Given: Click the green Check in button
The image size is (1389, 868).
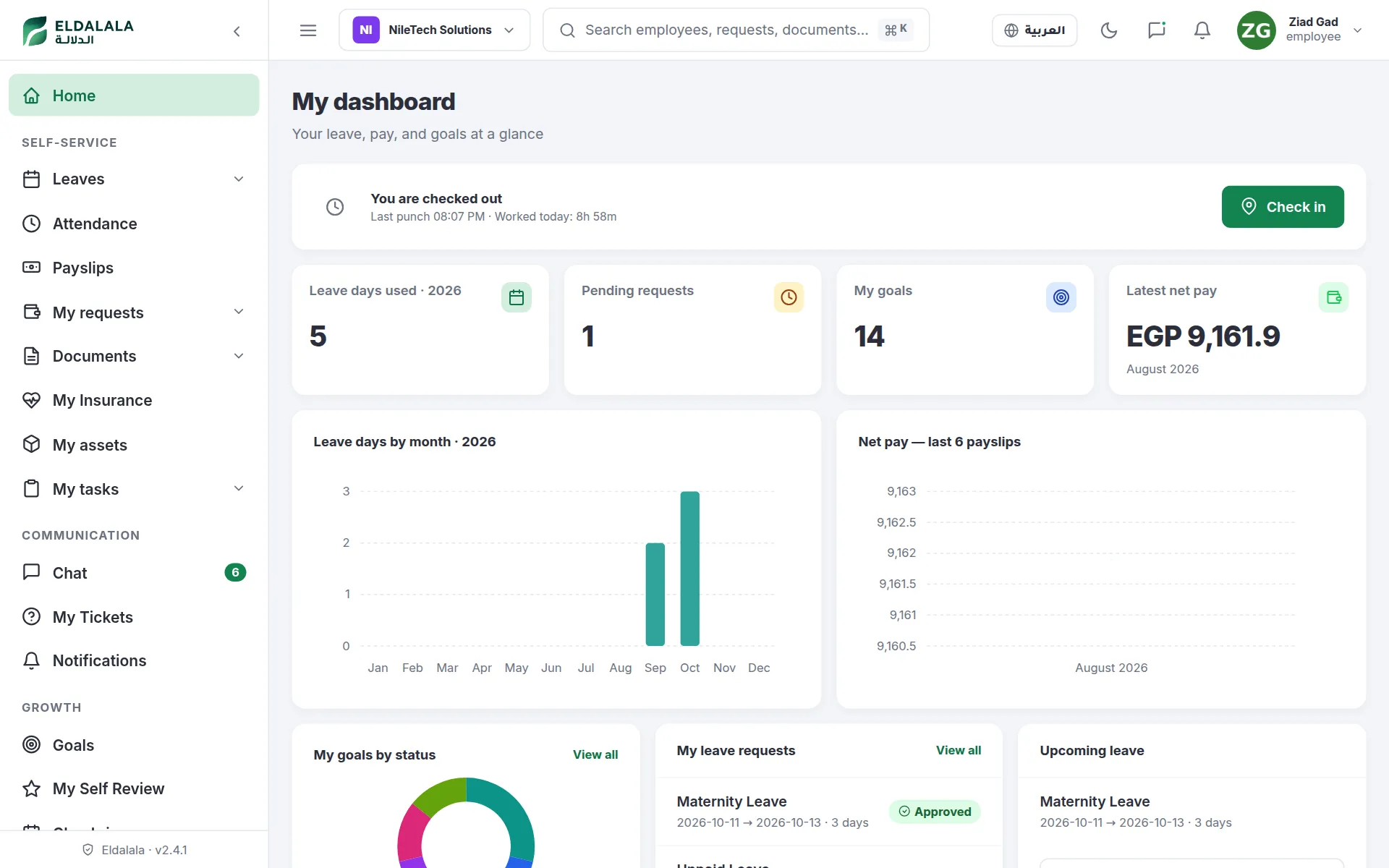Looking at the screenshot, I should click(x=1283, y=207).
